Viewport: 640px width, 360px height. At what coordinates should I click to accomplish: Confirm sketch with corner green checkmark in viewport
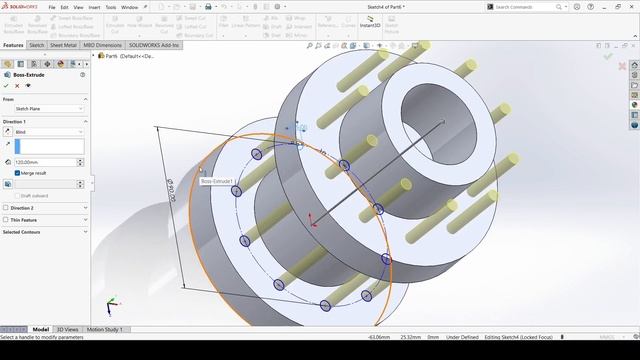tap(608, 56)
